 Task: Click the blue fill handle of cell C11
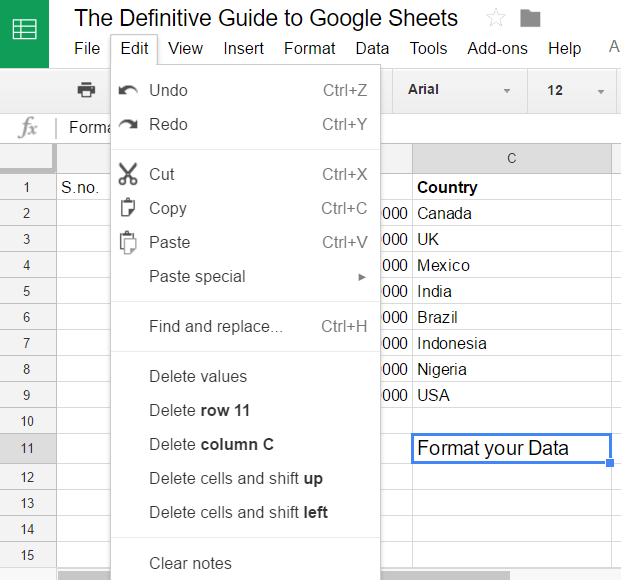click(610, 462)
